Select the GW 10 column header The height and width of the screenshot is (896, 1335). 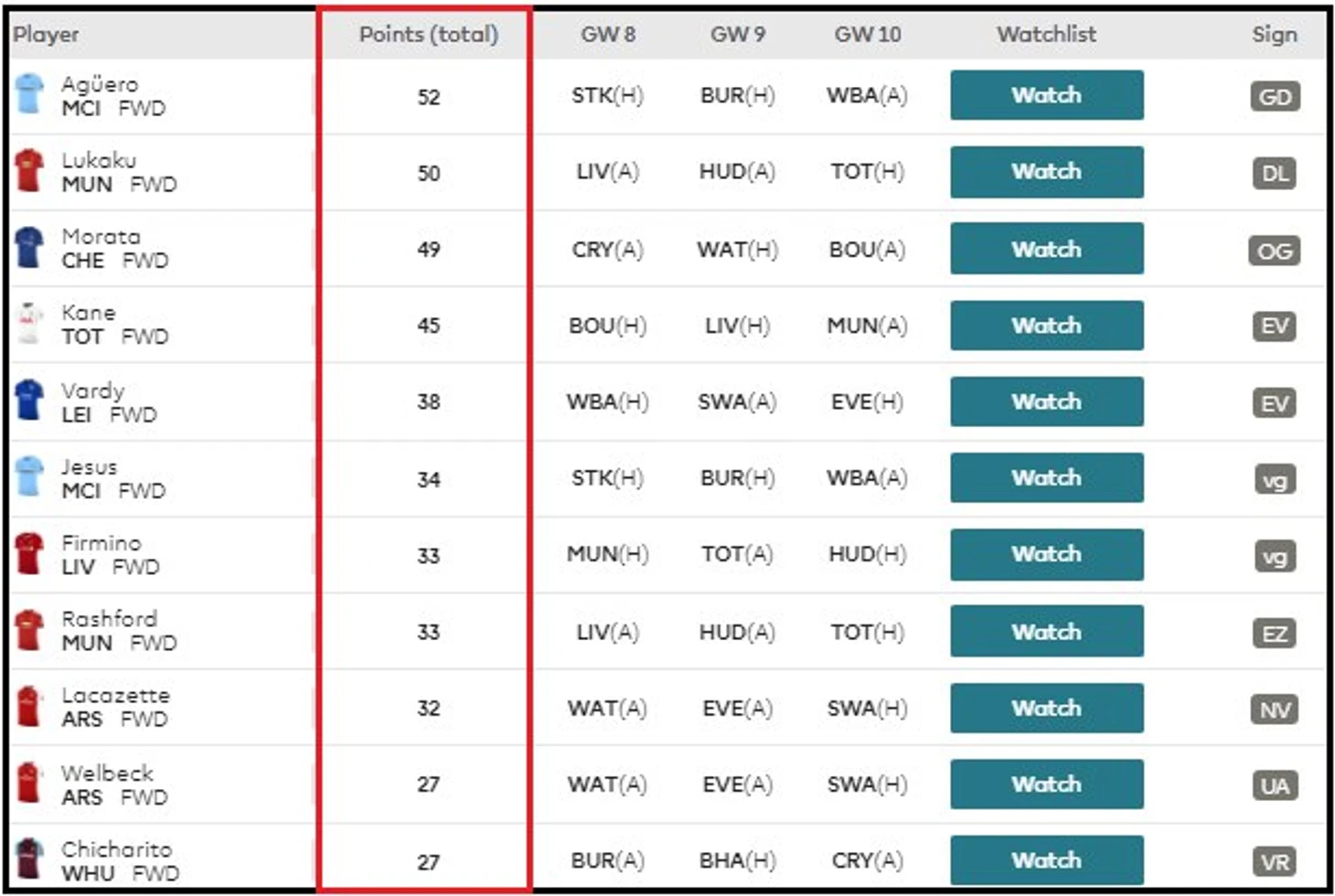pos(867,35)
